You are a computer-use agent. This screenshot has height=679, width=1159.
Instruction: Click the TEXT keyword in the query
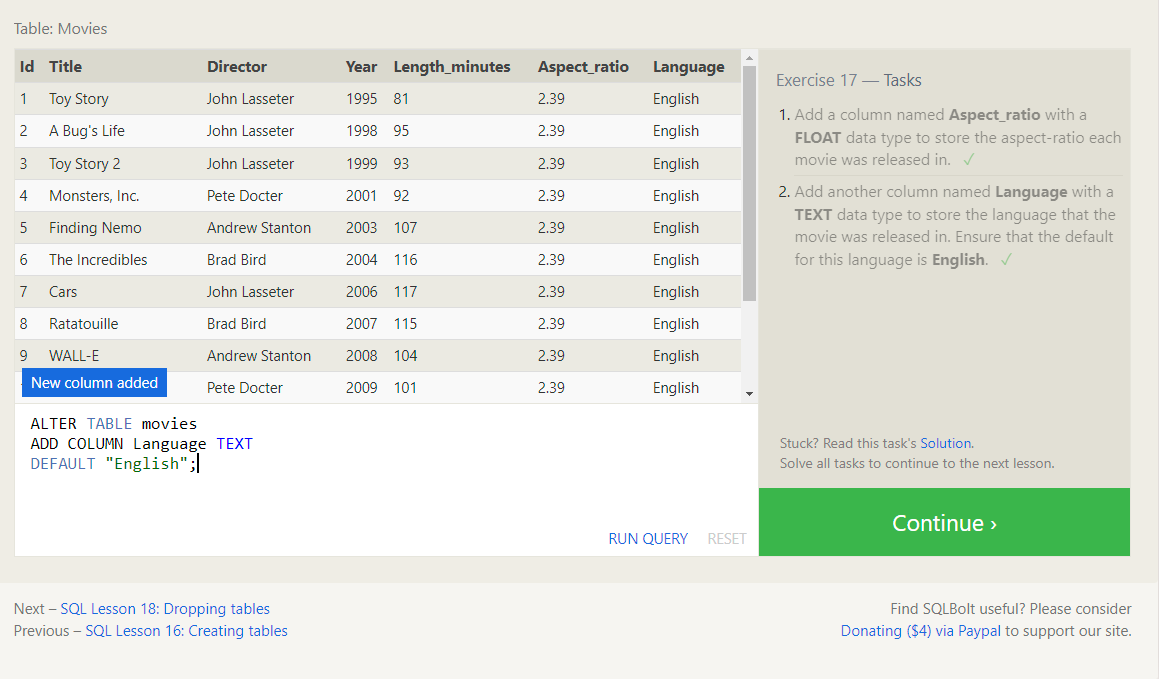(x=234, y=444)
